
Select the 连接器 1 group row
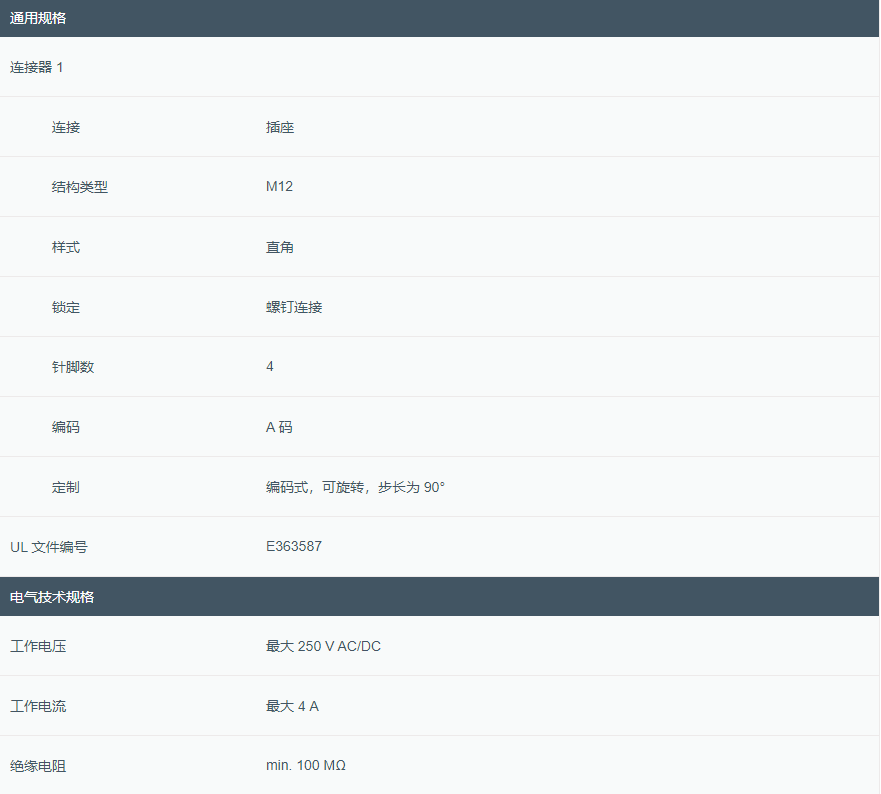(x=37, y=67)
